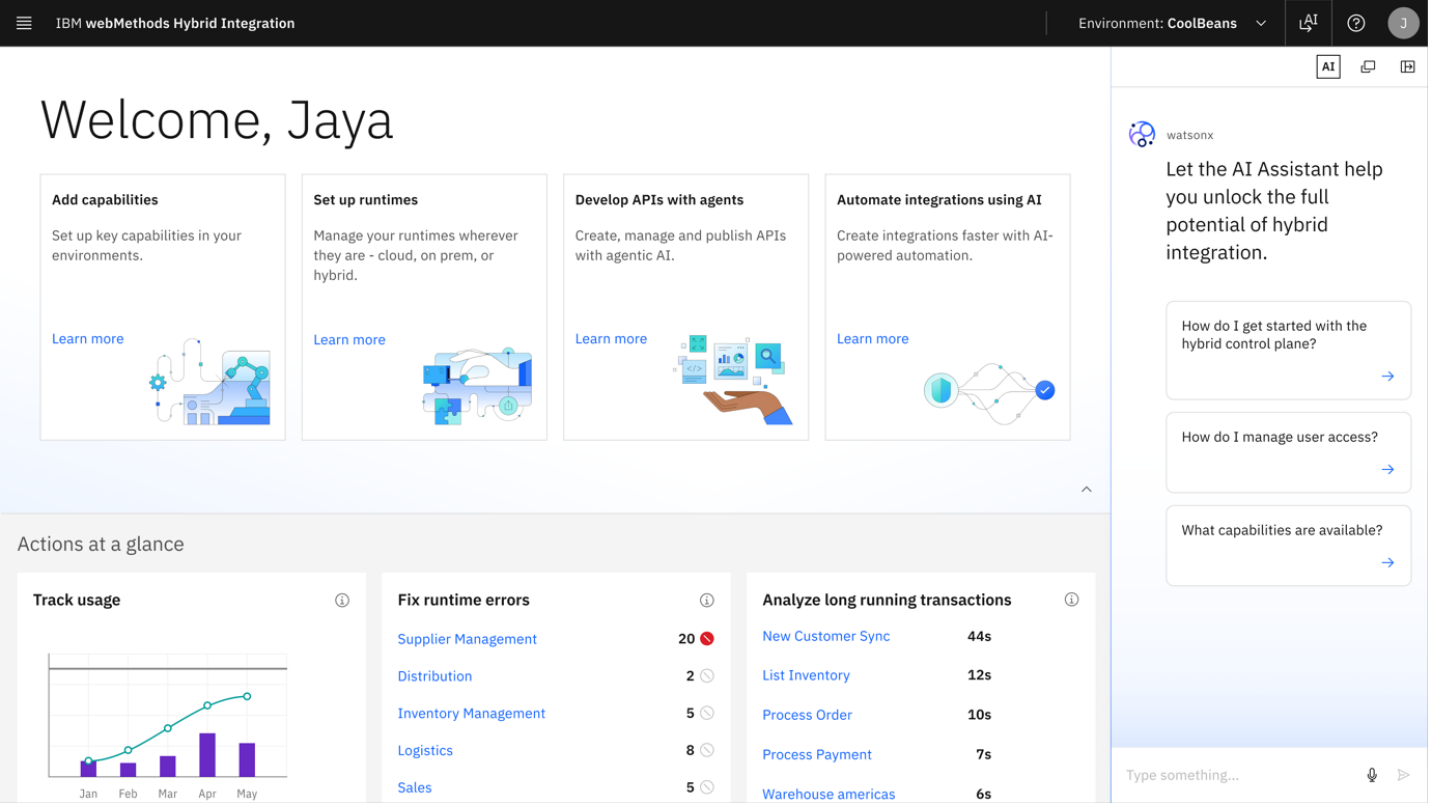
Task: Click the status icon in Inventory Management row
Action: (x=707, y=714)
